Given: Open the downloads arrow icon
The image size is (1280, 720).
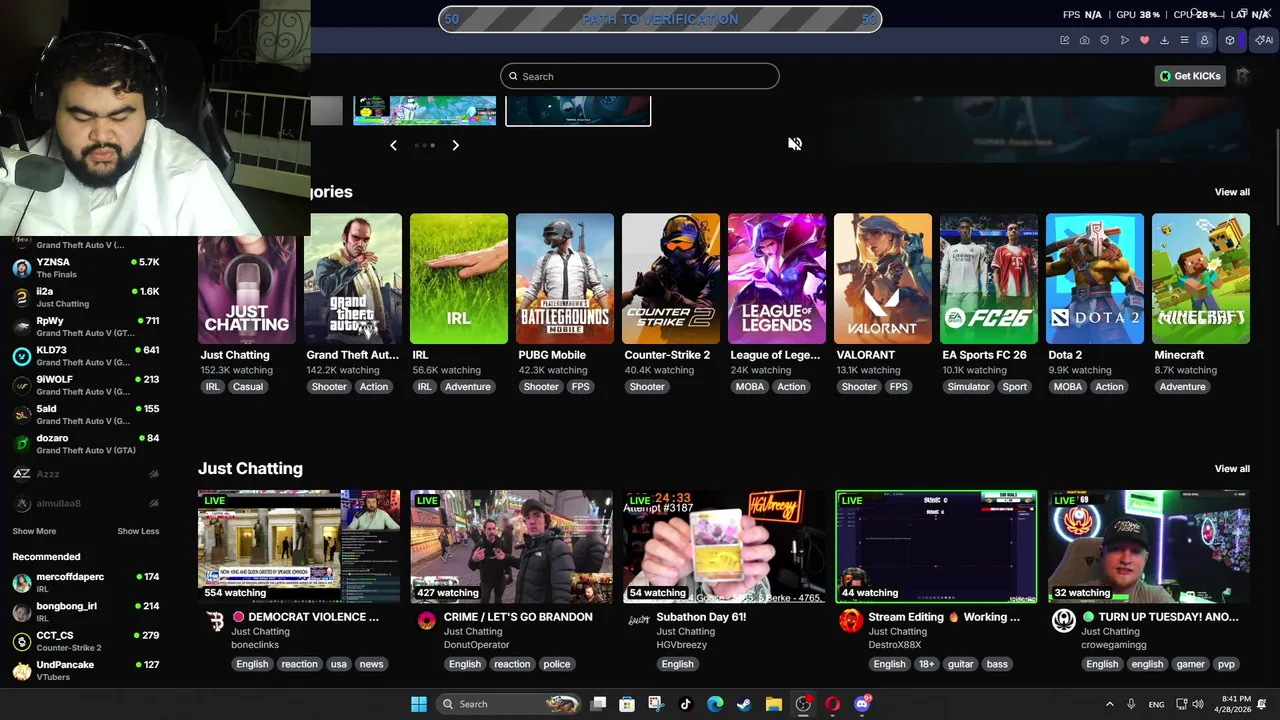Looking at the screenshot, I should coord(1165,40).
